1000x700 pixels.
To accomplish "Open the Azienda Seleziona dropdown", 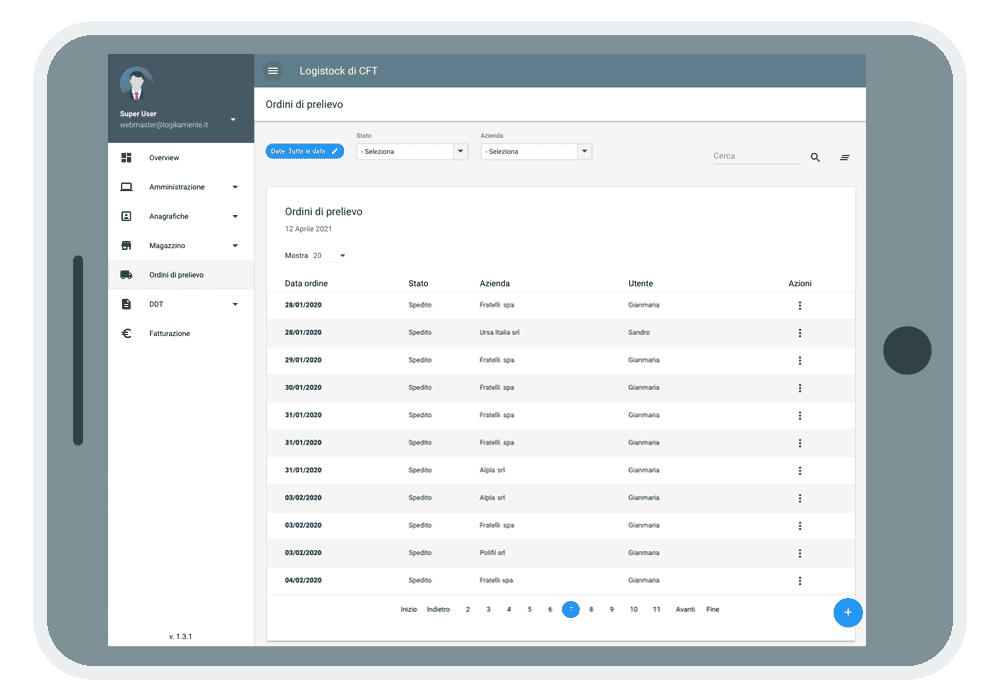I will (536, 151).
